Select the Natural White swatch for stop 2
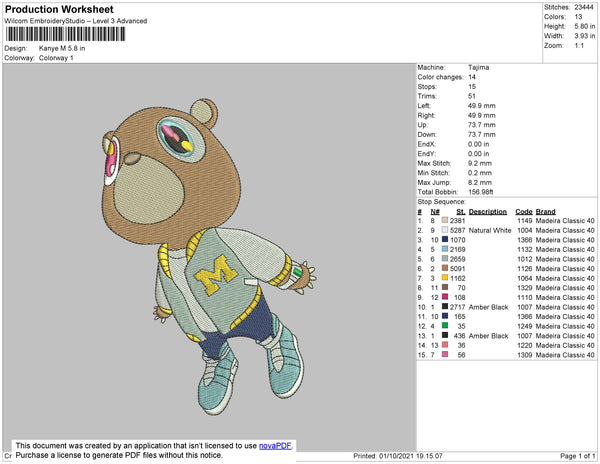Image resolution: width=600 pixels, height=464 pixels. 445,230
